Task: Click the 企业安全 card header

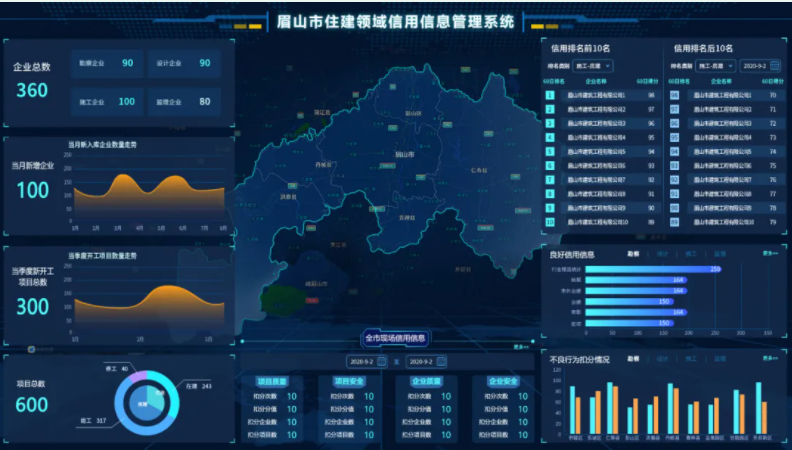Action: (503, 381)
